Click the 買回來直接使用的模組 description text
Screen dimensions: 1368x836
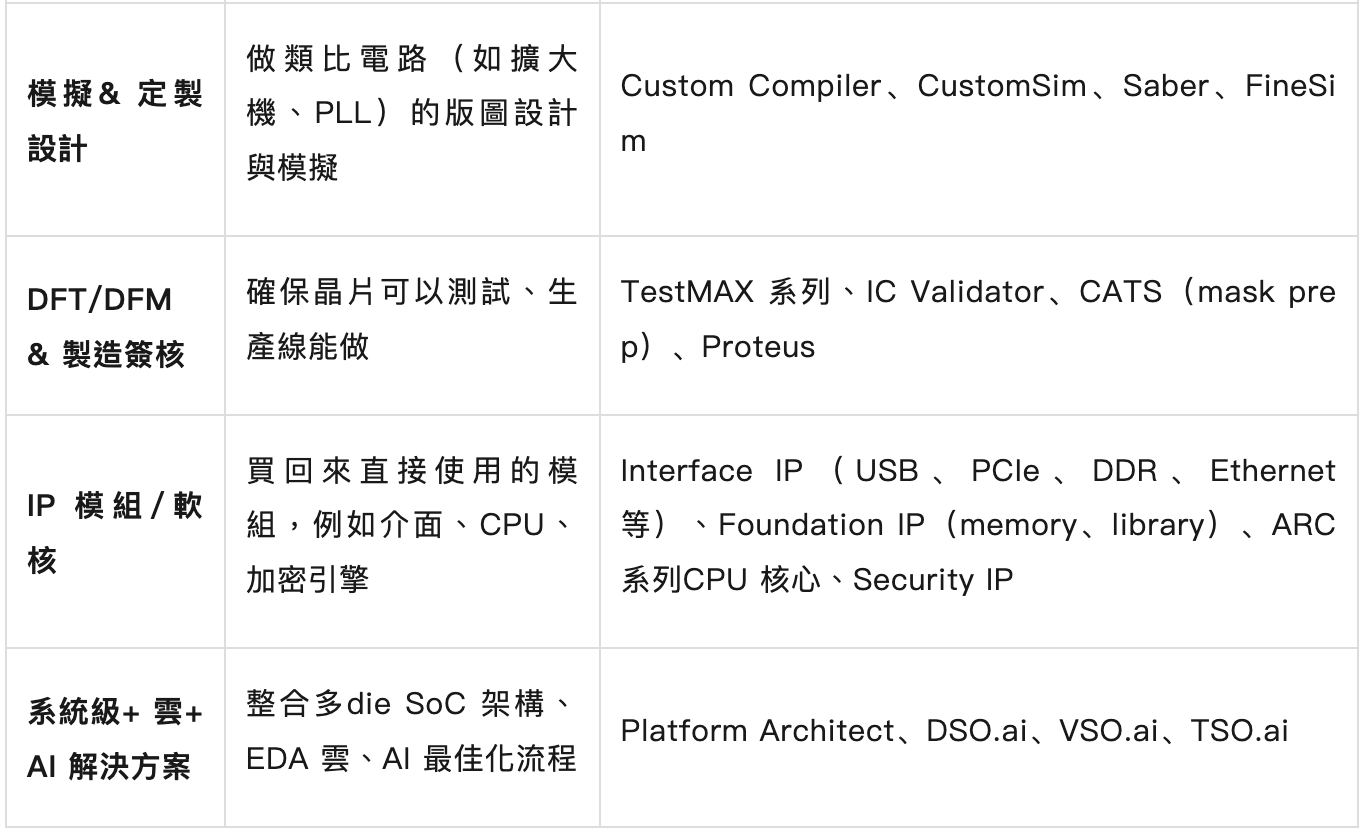point(411,525)
